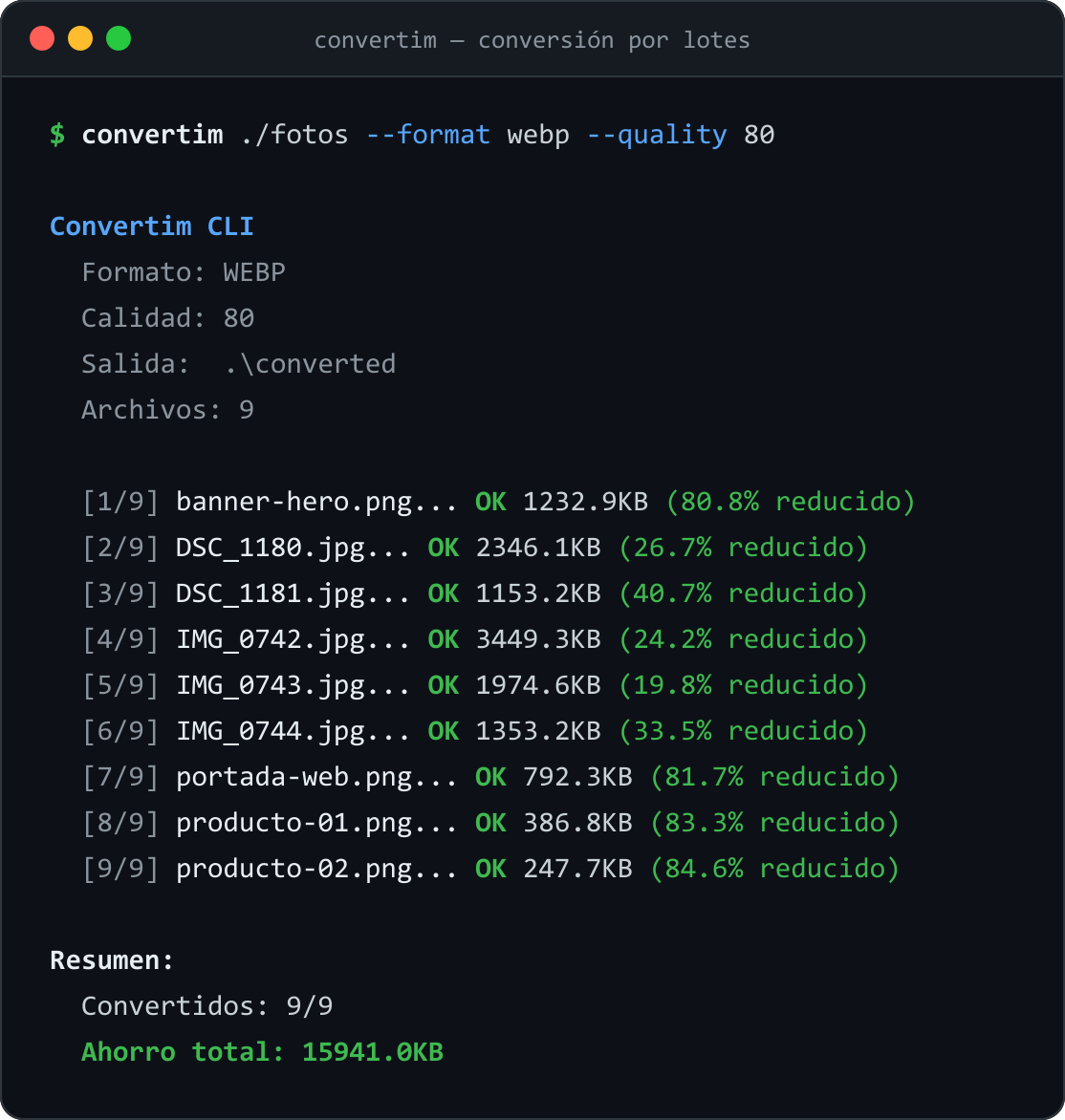Click the 'Convertim CLI' heading

point(152,226)
